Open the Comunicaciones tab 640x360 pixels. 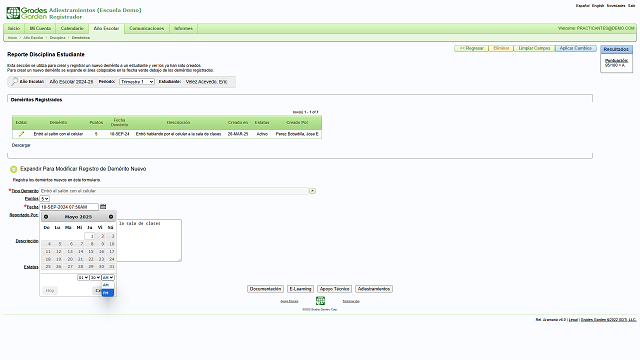147,28
